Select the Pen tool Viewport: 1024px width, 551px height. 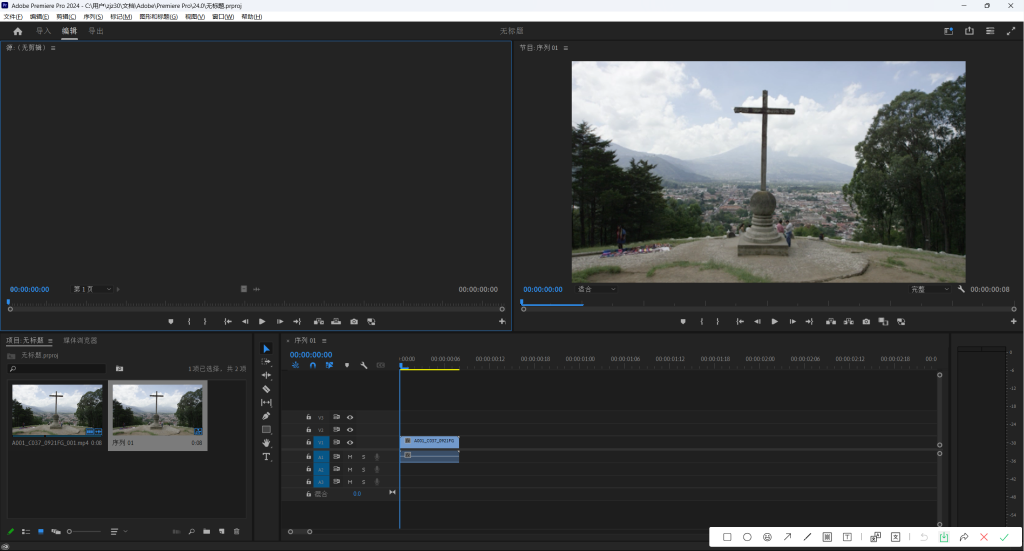tap(266, 416)
